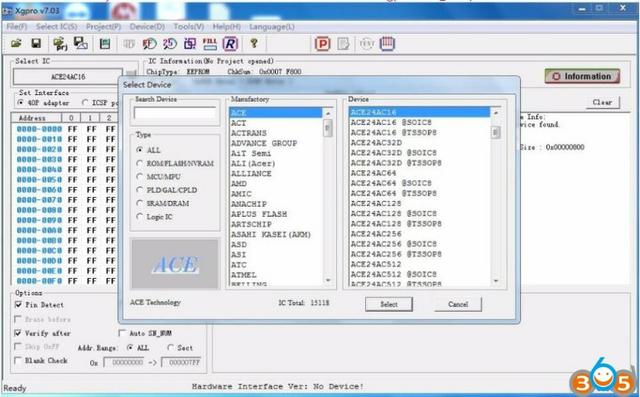
Task: Select ATMEL in the Manufactory list
Action: pyautogui.click(x=244, y=275)
